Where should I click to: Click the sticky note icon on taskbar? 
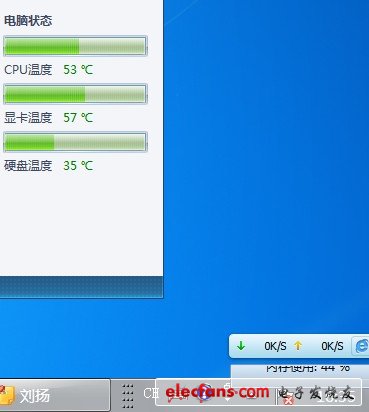[x=7, y=396]
